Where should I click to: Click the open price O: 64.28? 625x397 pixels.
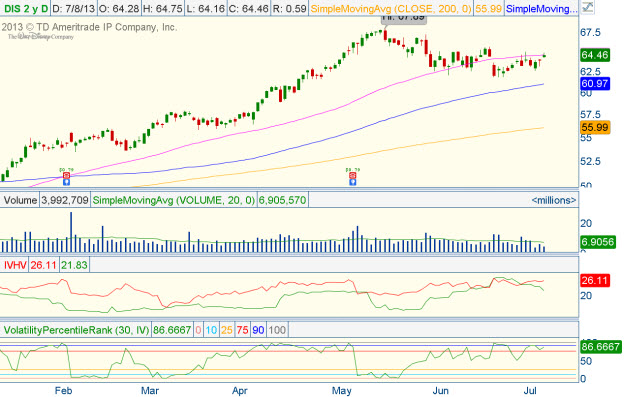[118, 8]
